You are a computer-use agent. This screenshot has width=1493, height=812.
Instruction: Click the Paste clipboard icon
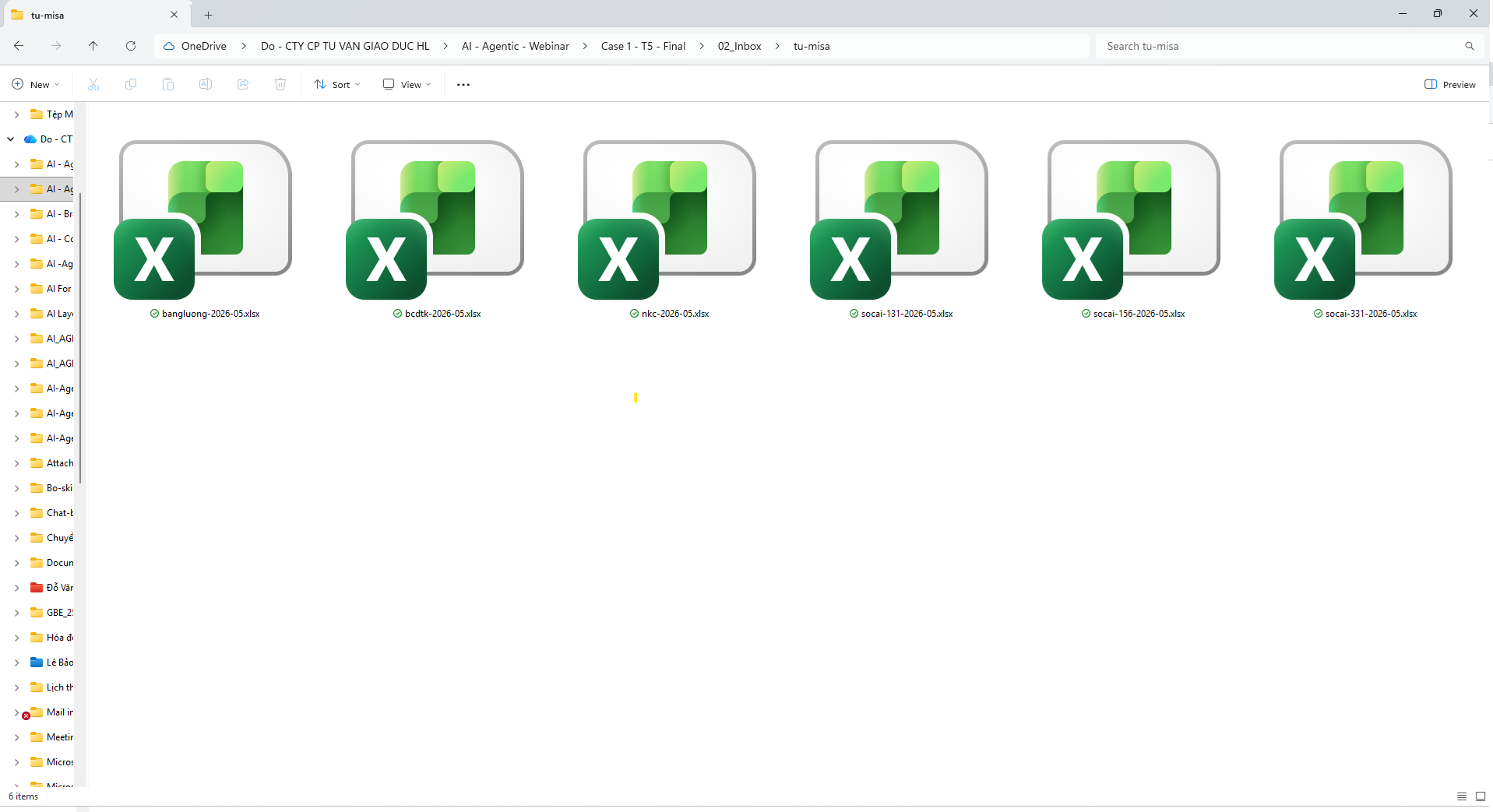coord(168,84)
